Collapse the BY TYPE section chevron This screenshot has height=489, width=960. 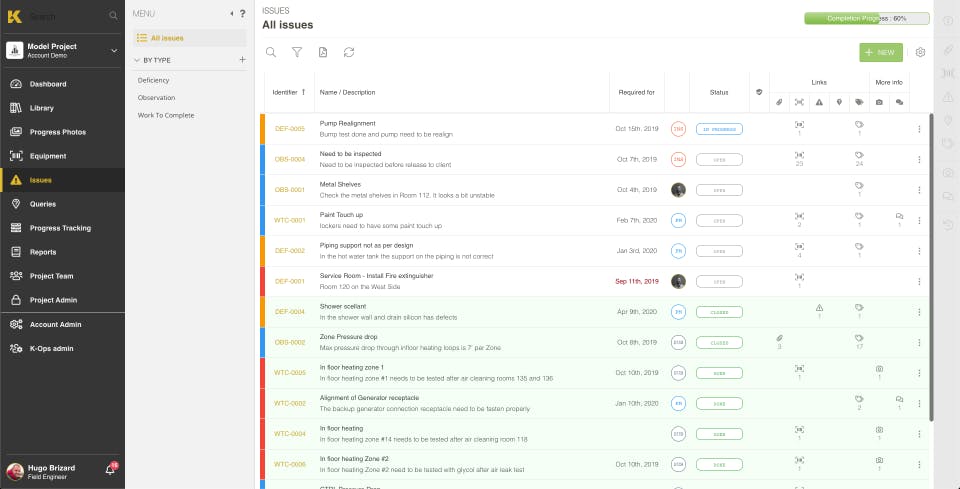click(x=137, y=61)
